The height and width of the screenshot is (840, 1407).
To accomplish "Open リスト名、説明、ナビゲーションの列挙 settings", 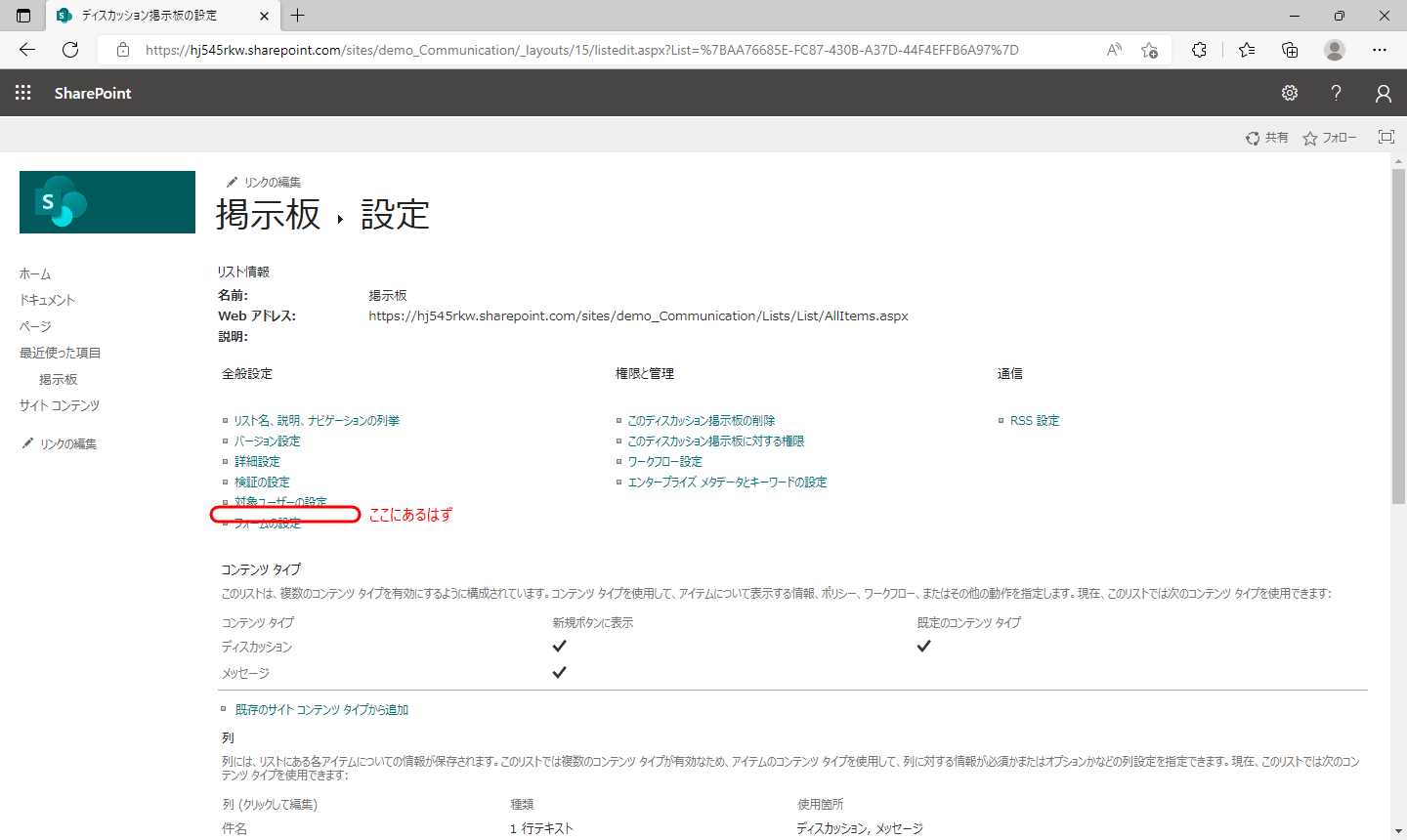I will click(x=317, y=421).
